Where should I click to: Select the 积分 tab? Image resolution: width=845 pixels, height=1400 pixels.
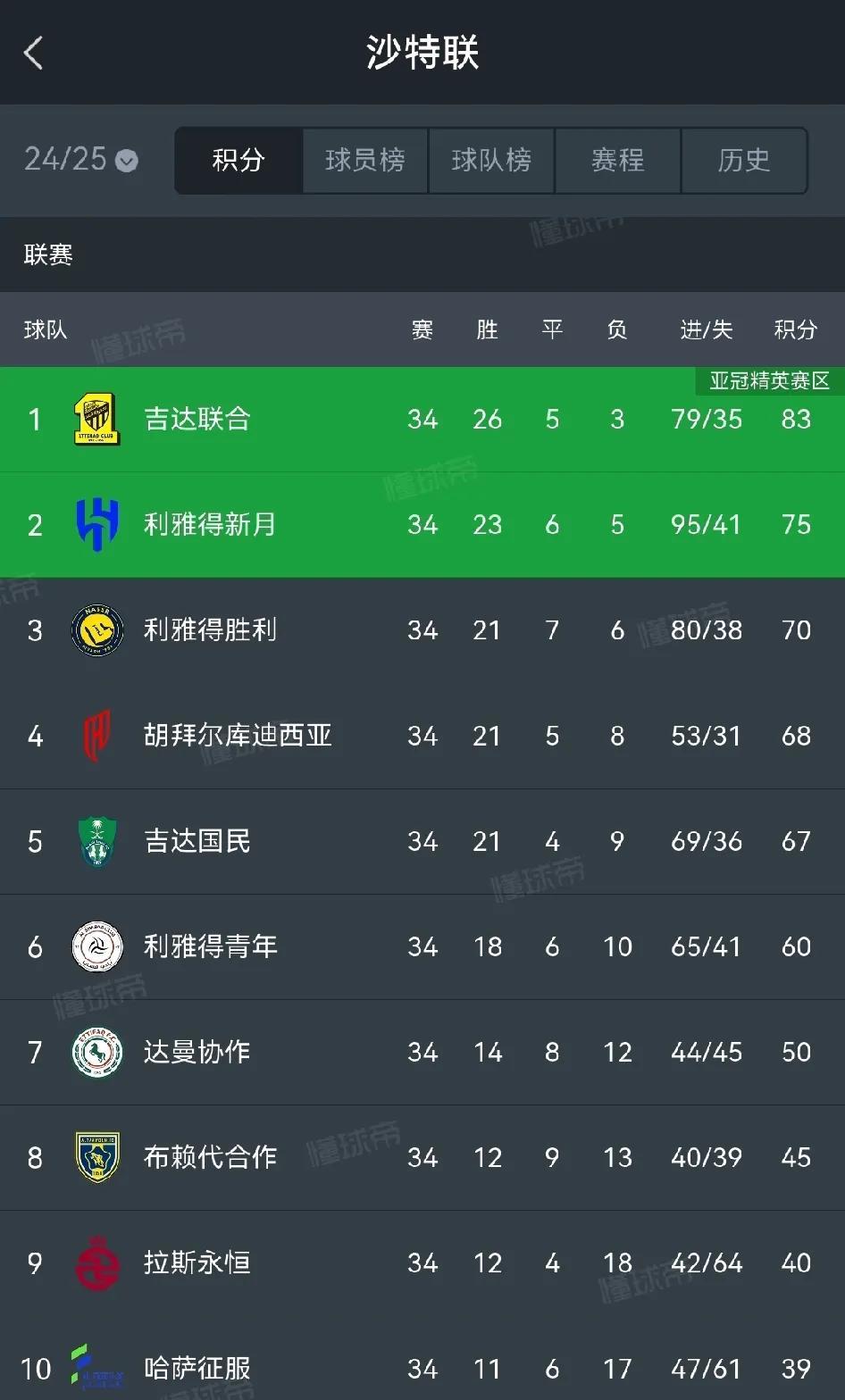238,161
